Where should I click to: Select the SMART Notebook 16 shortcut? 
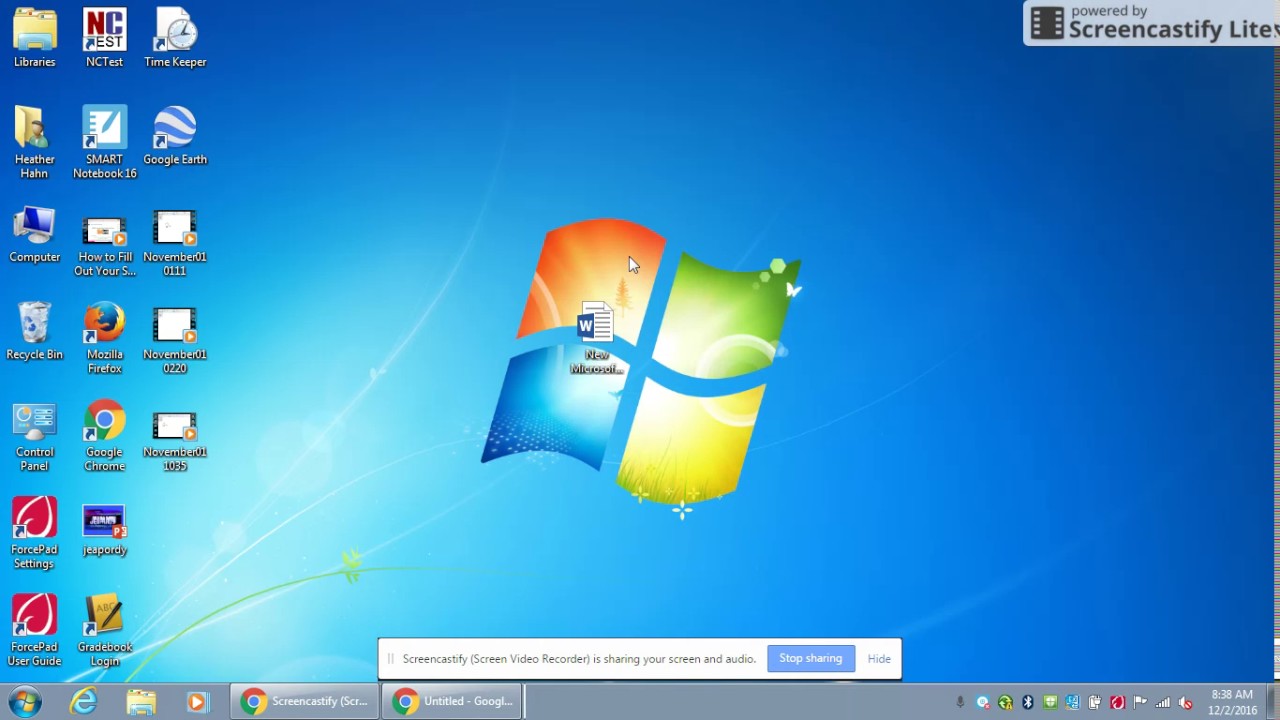click(104, 142)
